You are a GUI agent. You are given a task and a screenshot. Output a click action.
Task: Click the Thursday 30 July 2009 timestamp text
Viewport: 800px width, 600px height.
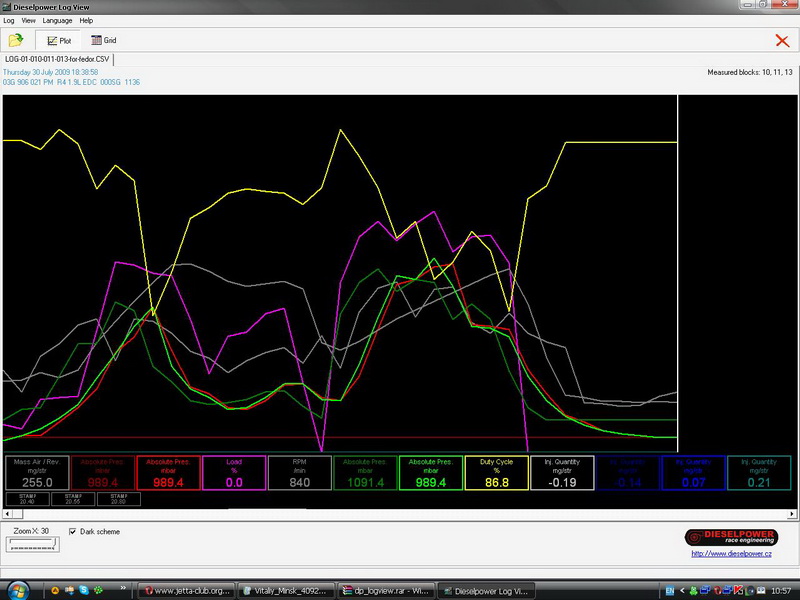pyautogui.click(x=51, y=72)
